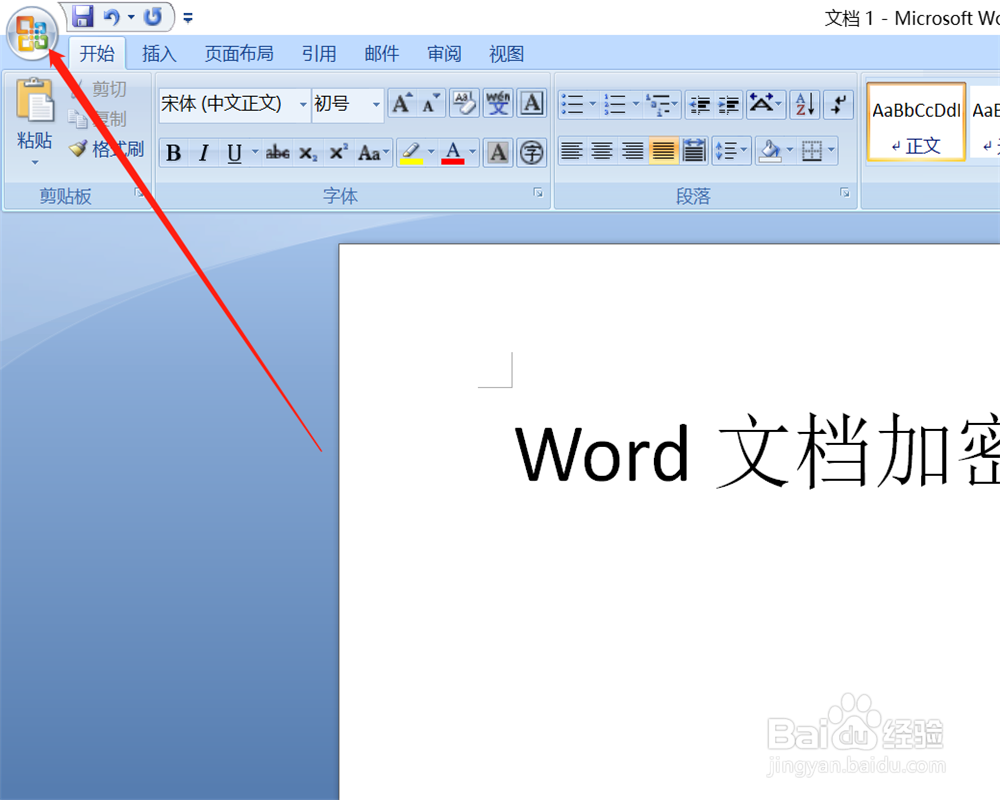Redo the last action

coord(152,17)
